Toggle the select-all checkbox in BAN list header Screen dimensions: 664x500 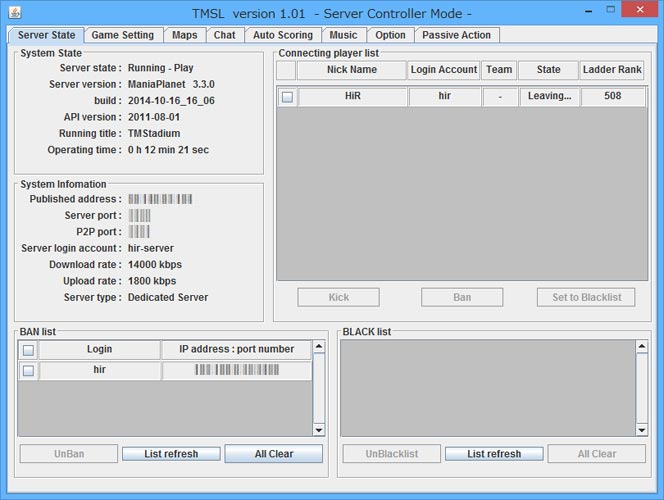tap(28, 350)
